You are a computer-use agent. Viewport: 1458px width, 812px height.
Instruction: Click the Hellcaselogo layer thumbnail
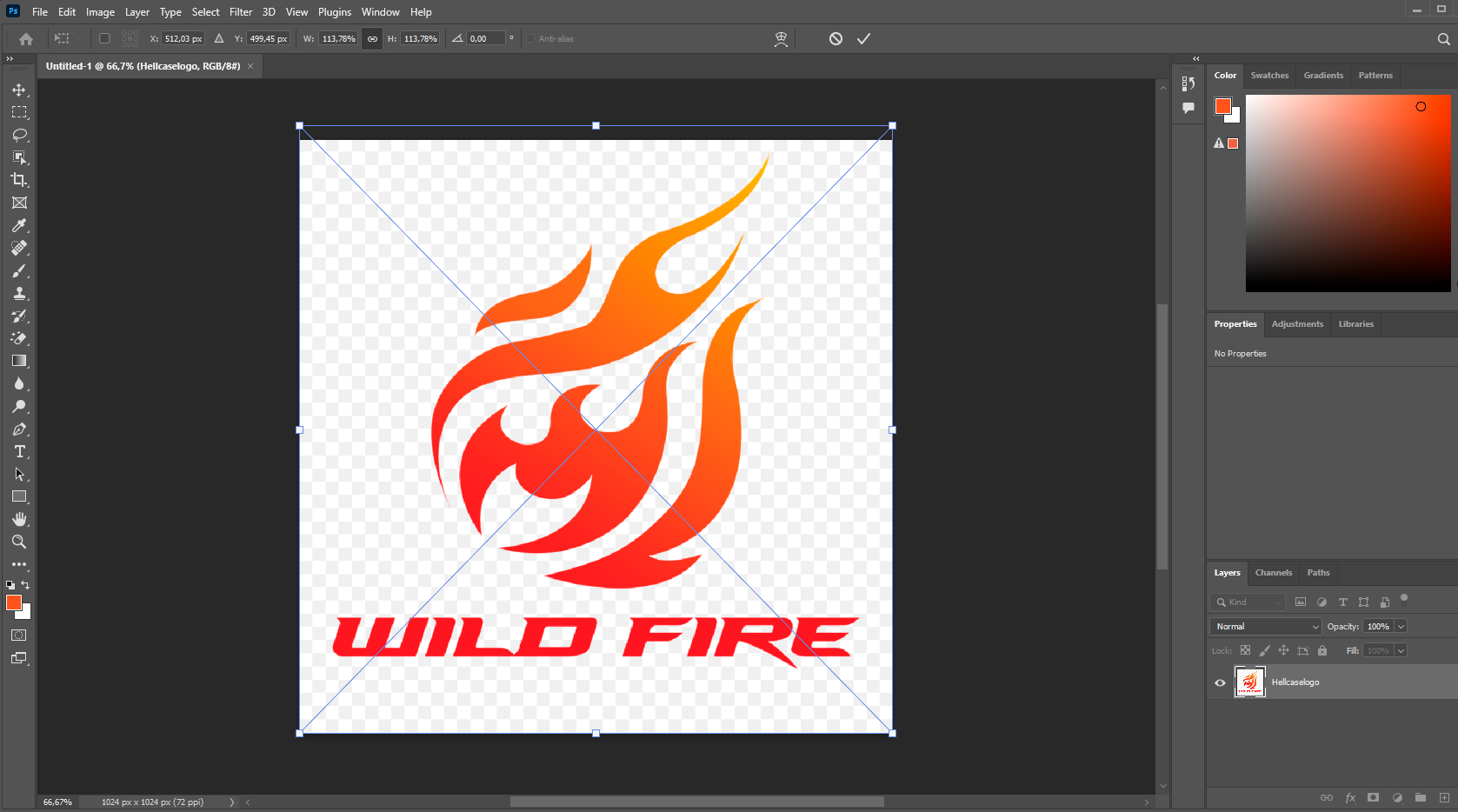(x=1249, y=682)
